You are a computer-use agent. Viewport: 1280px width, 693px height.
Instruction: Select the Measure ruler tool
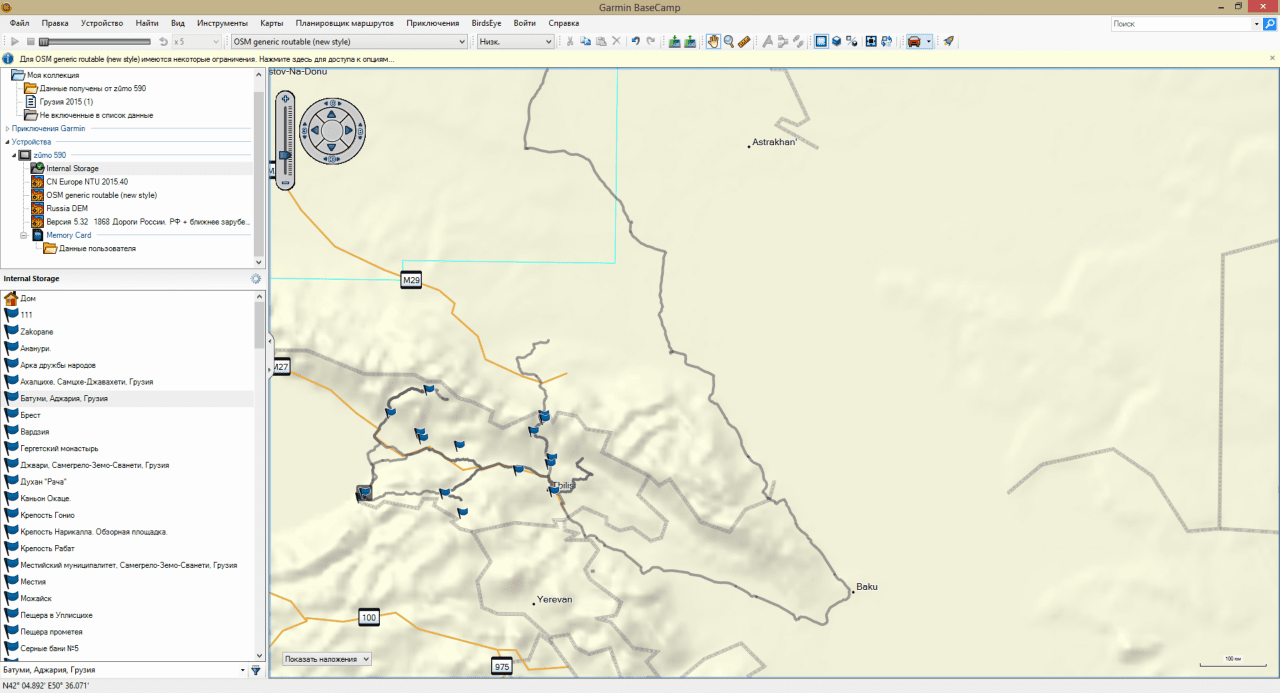(x=744, y=41)
